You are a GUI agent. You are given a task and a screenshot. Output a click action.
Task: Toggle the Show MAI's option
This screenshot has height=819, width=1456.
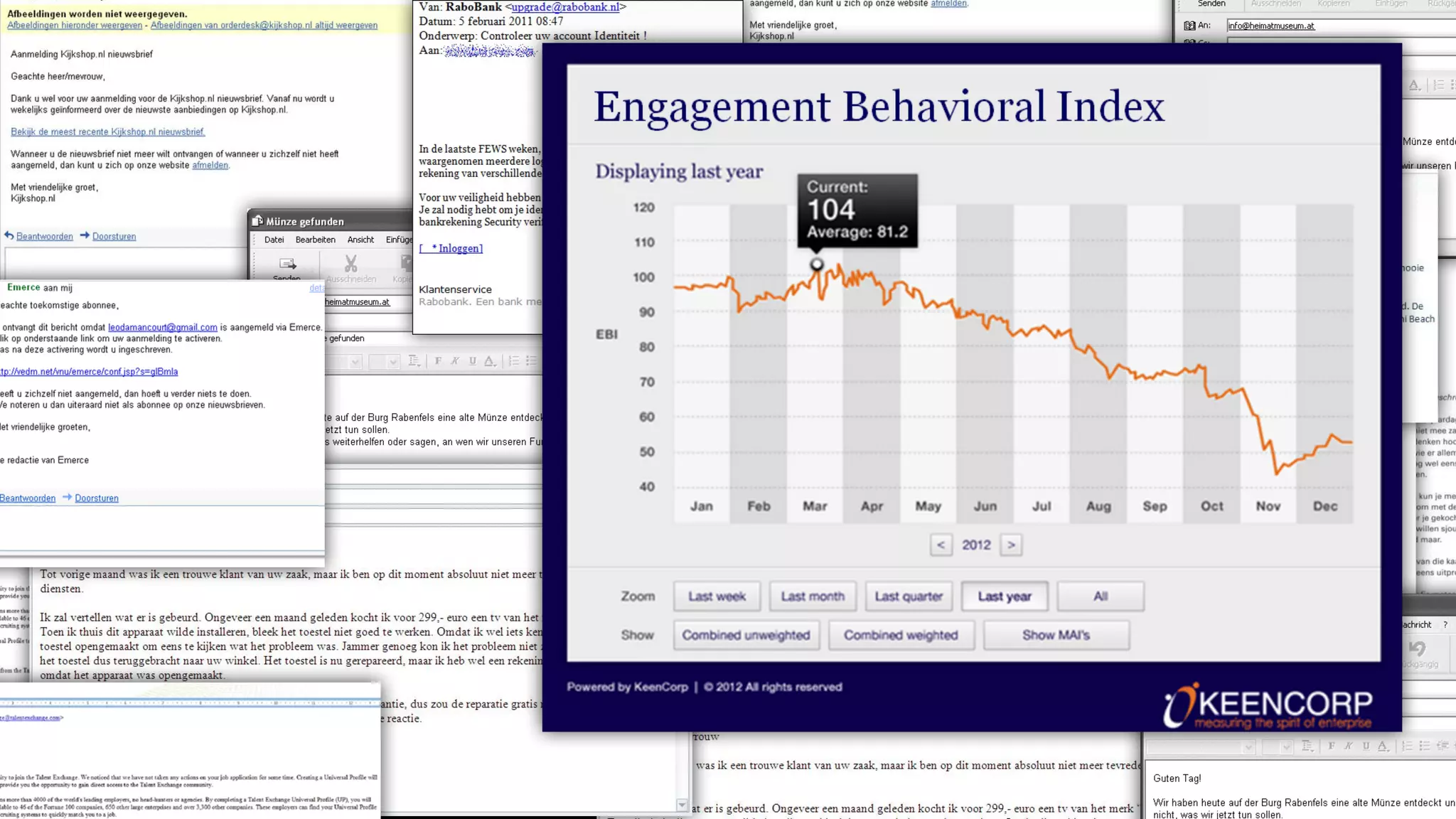point(1056,635)
